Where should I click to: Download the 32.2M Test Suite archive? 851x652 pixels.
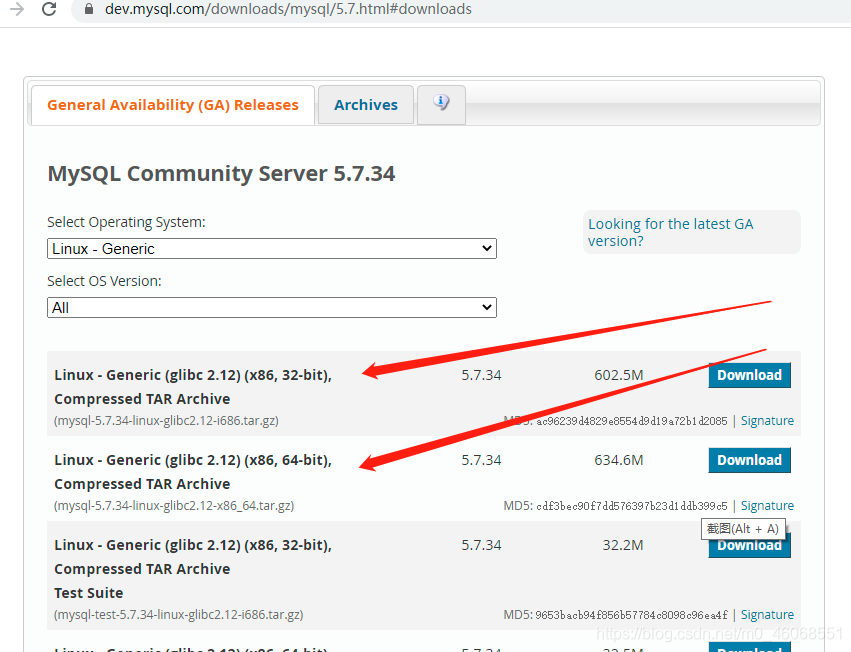pyautogui.click(x=749, y=547)
